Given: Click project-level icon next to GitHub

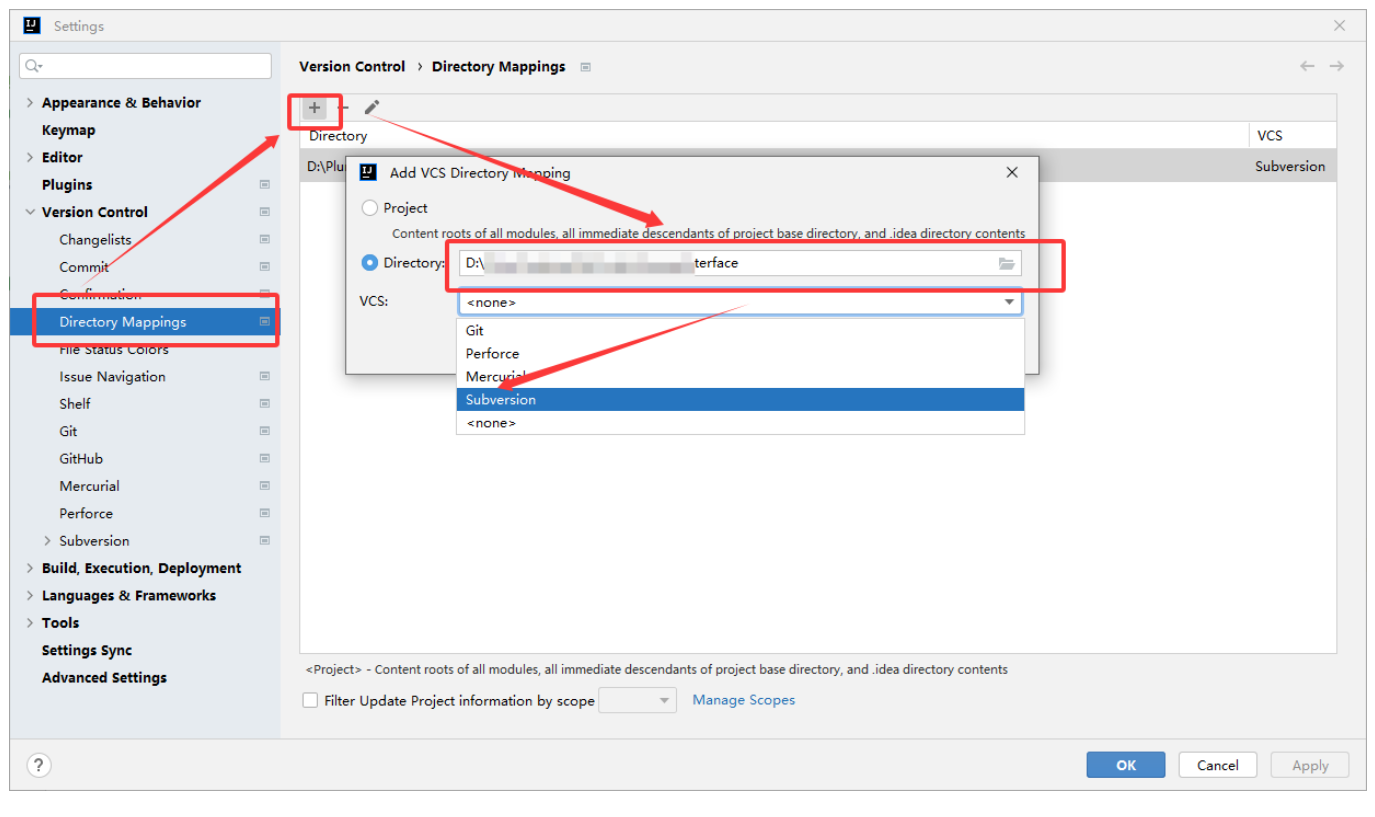Looking at the screenshot, I should (x=265, y=459).
